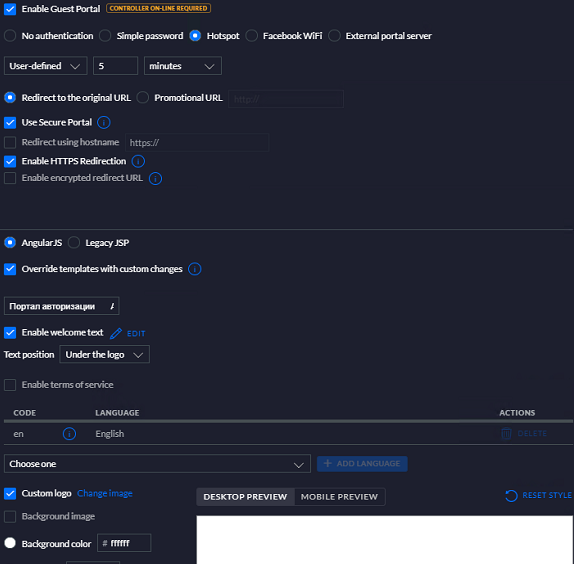
Task: Open info icon for encrypted redirect URL
Action: pos(155,178)
